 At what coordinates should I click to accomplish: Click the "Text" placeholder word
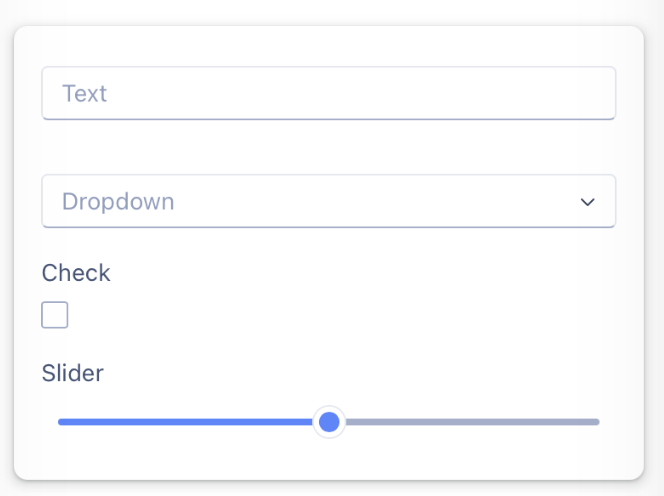[x=85, y=94]
